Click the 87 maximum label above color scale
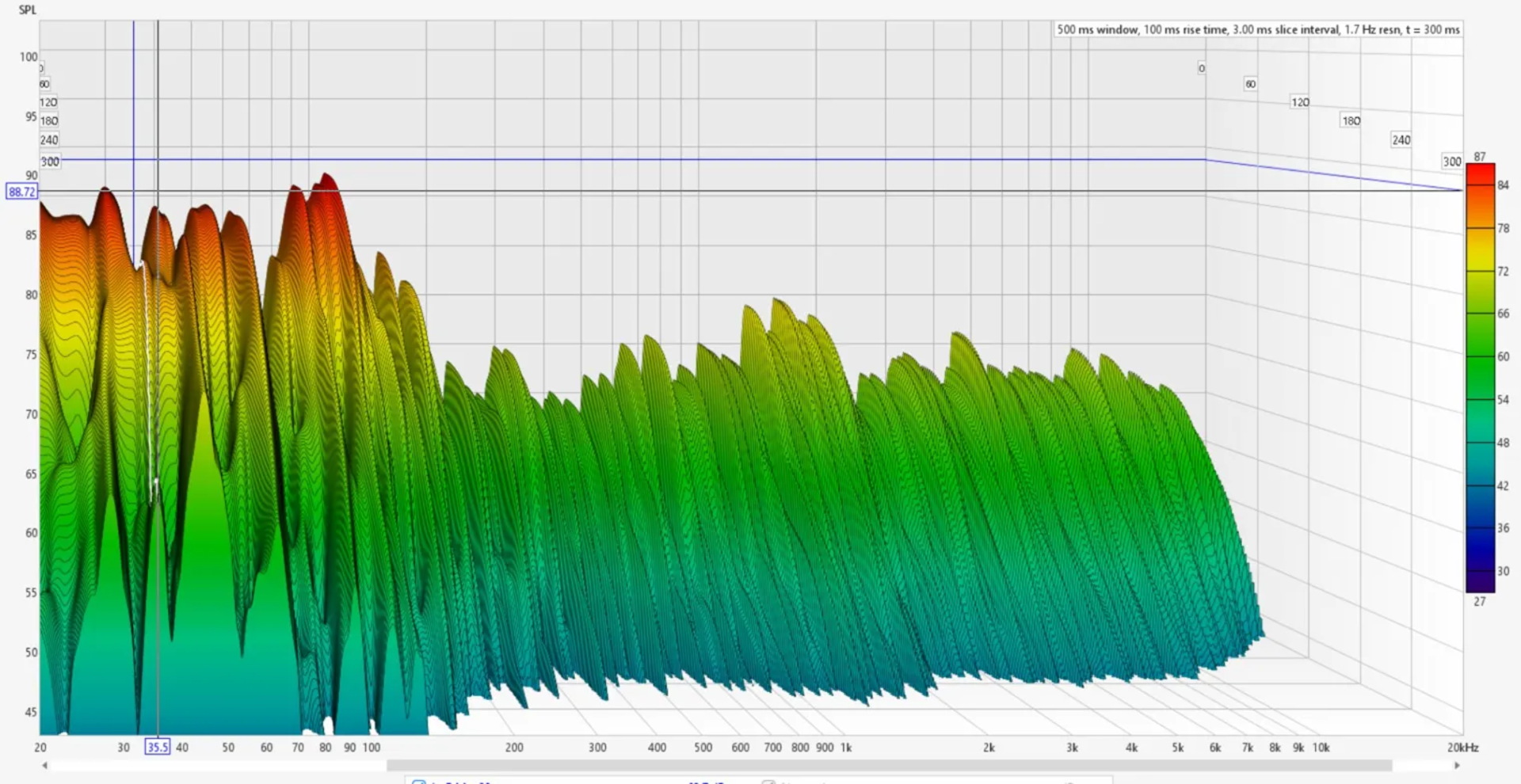 pos(1480,157)
